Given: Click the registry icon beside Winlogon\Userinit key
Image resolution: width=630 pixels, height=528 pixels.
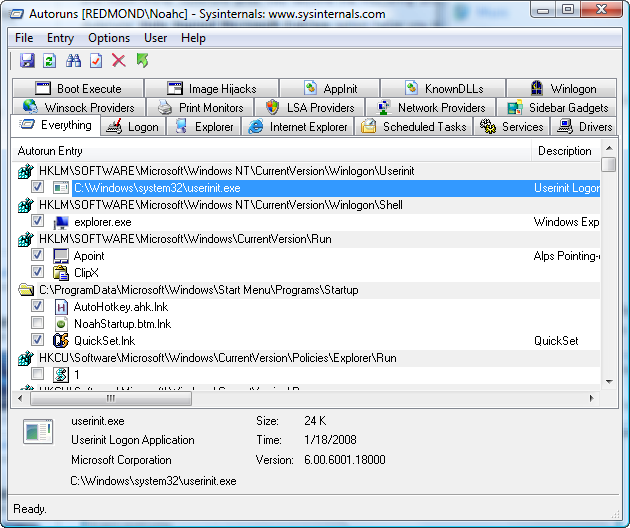Looking at the screenshot, I should [26, 171].
